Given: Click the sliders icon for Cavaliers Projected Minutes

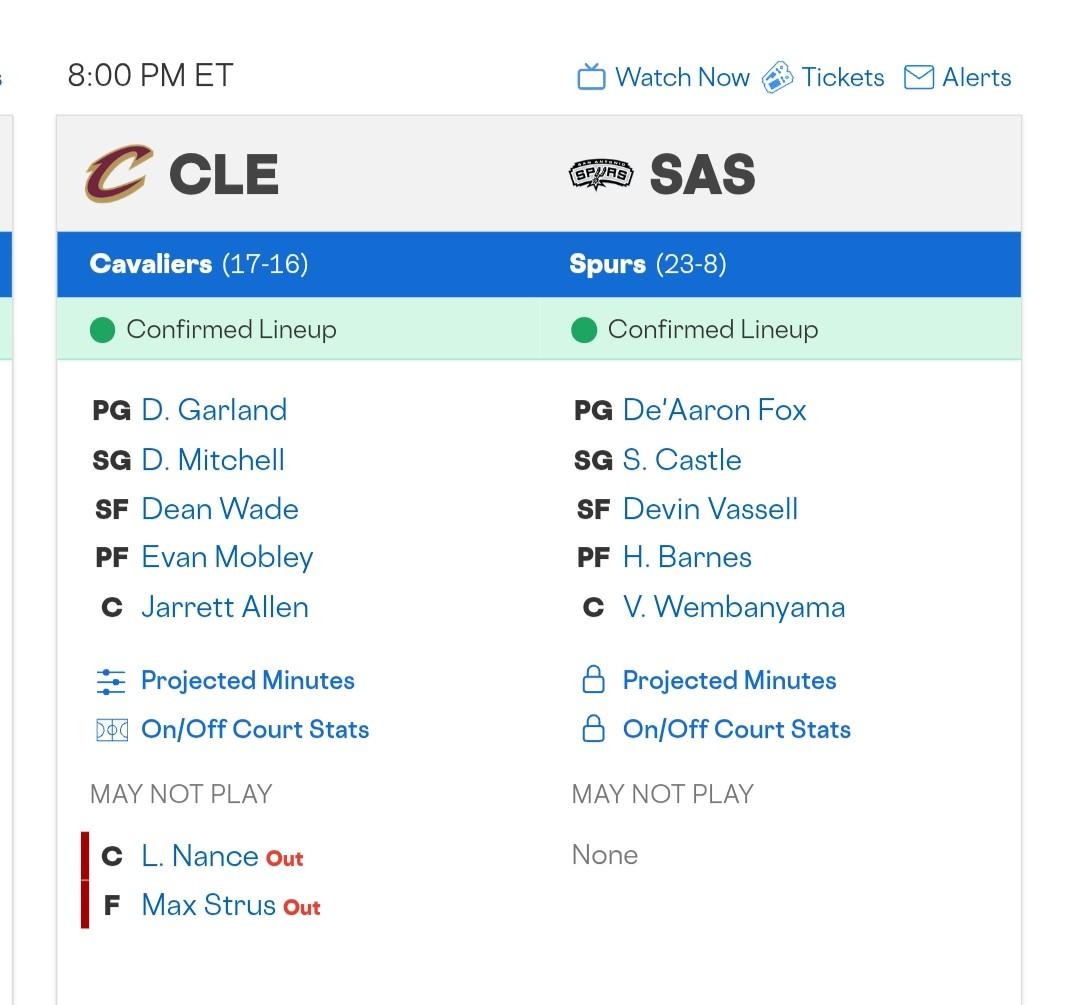Looking at the screenshot, I should tap(111, 681).
